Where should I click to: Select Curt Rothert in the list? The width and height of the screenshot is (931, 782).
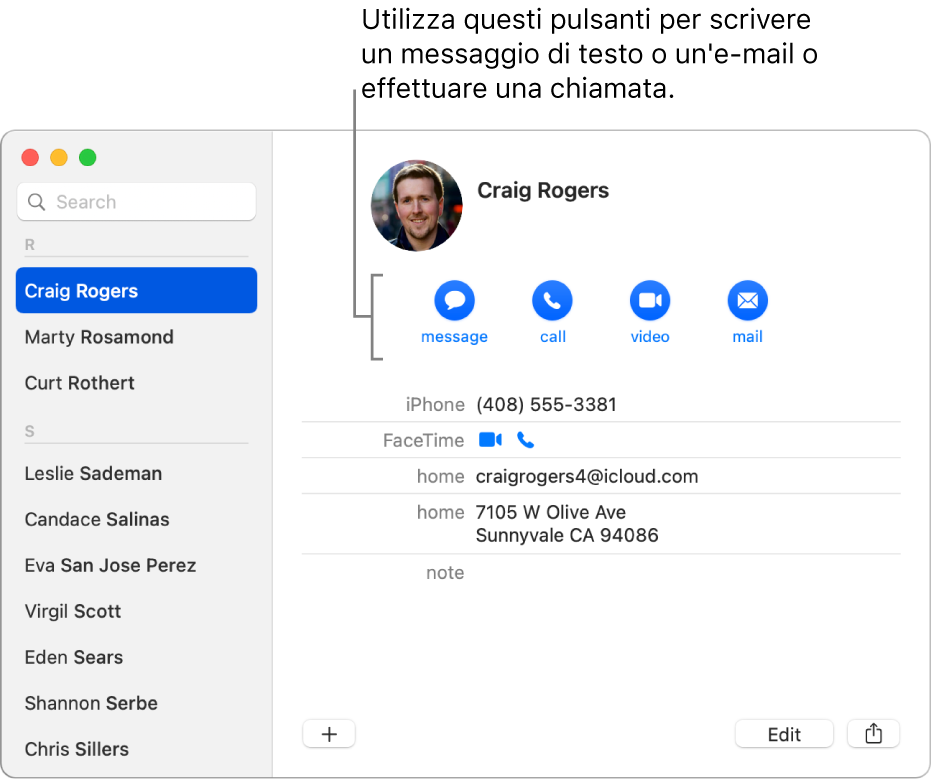coord(137,383)
